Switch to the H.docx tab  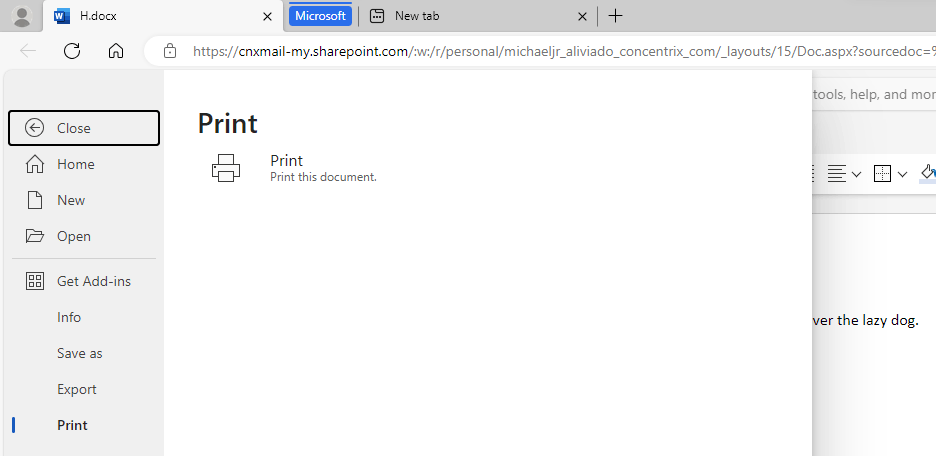[x=162, y=16]
